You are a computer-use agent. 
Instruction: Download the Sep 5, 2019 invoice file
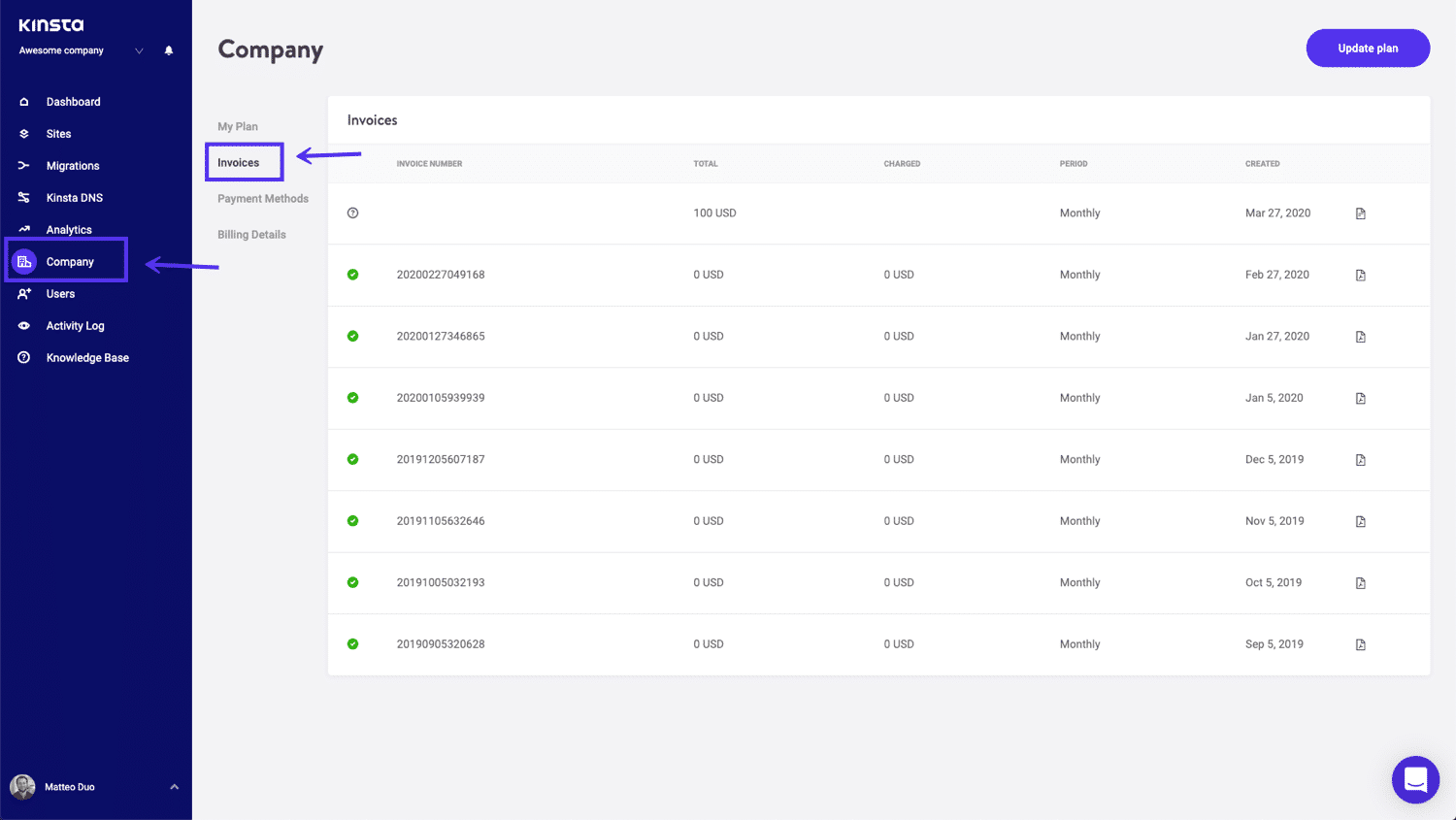point(1360,644)
